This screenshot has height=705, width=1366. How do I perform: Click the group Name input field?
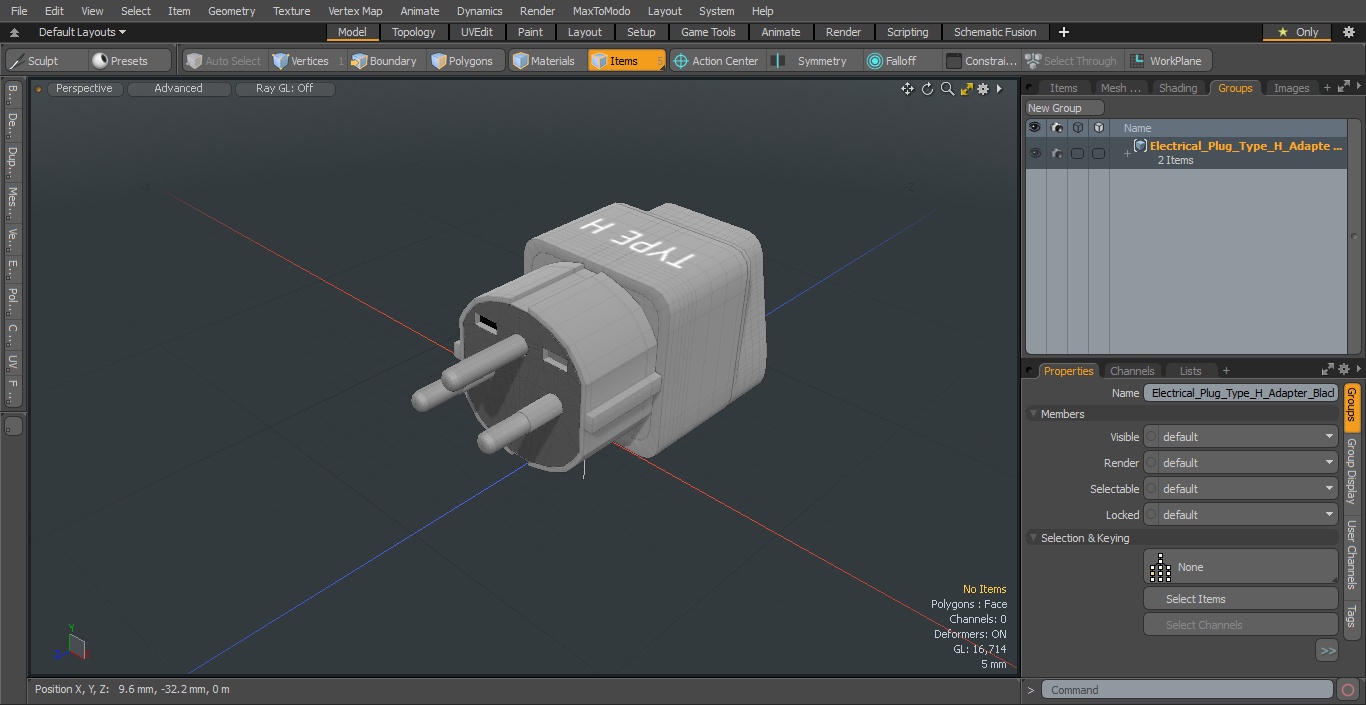[1240, 393]
